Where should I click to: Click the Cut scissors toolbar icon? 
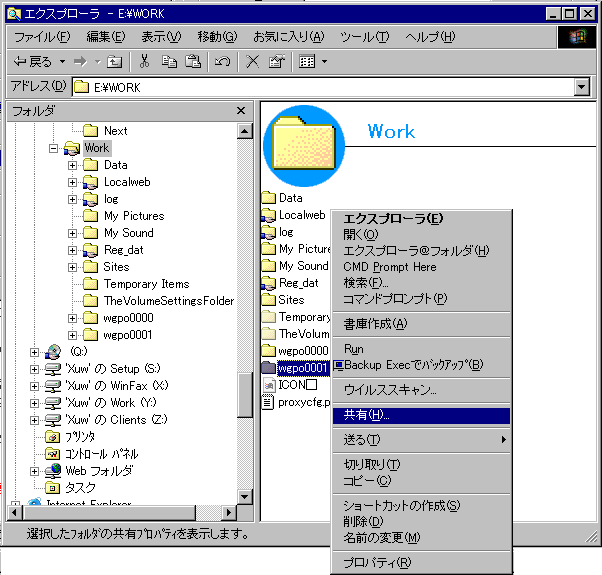pos(145,62)
